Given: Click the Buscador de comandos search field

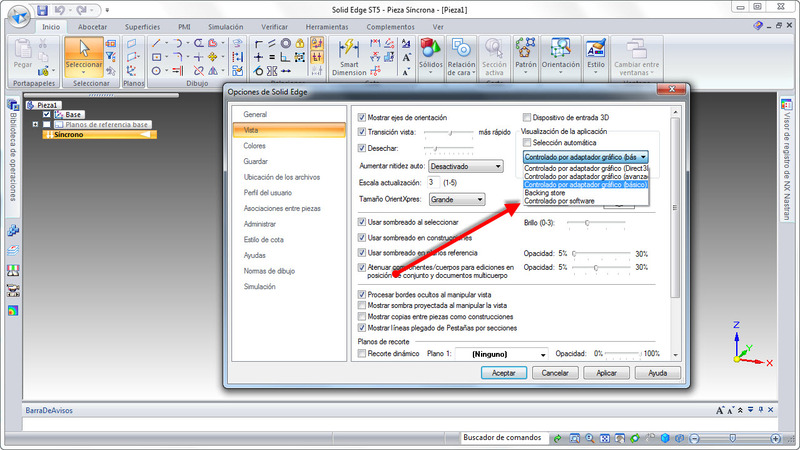Looking at the screenshot, I should click(x=504, y=437).
